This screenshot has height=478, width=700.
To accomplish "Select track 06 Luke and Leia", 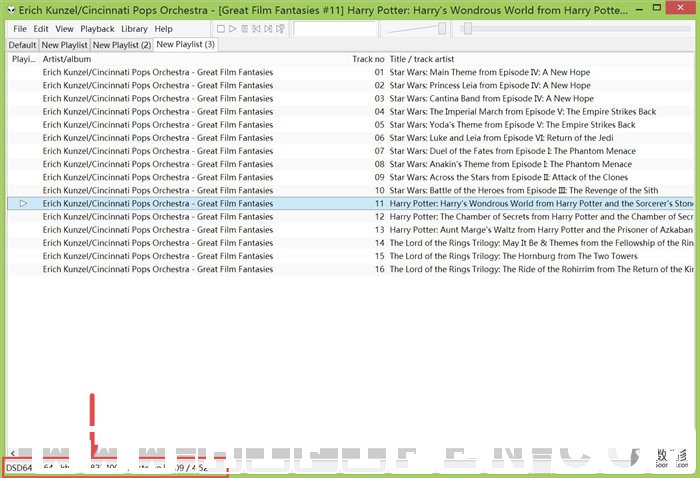I will pos(351,138).
